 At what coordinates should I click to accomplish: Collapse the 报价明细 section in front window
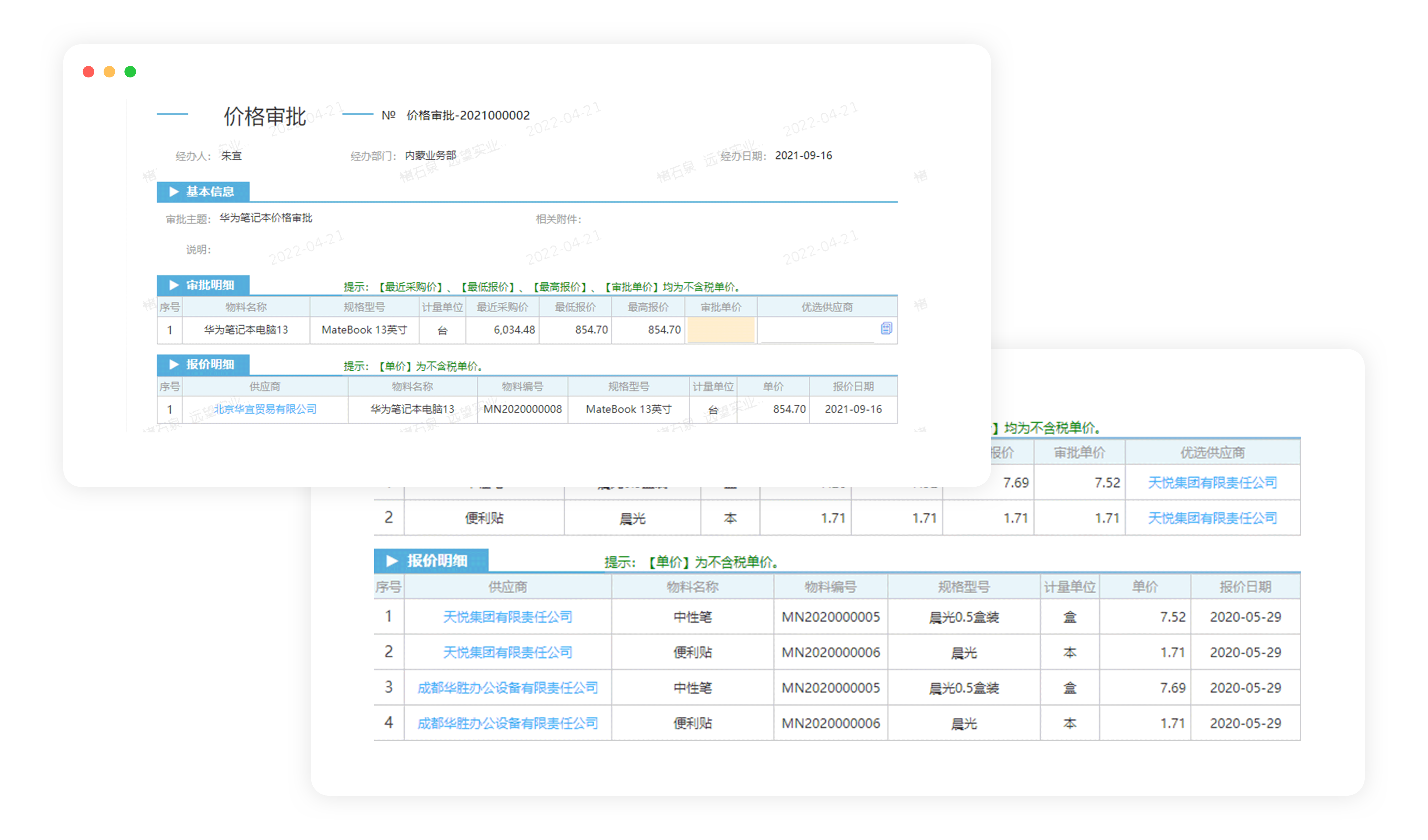[x=203, y=364]
